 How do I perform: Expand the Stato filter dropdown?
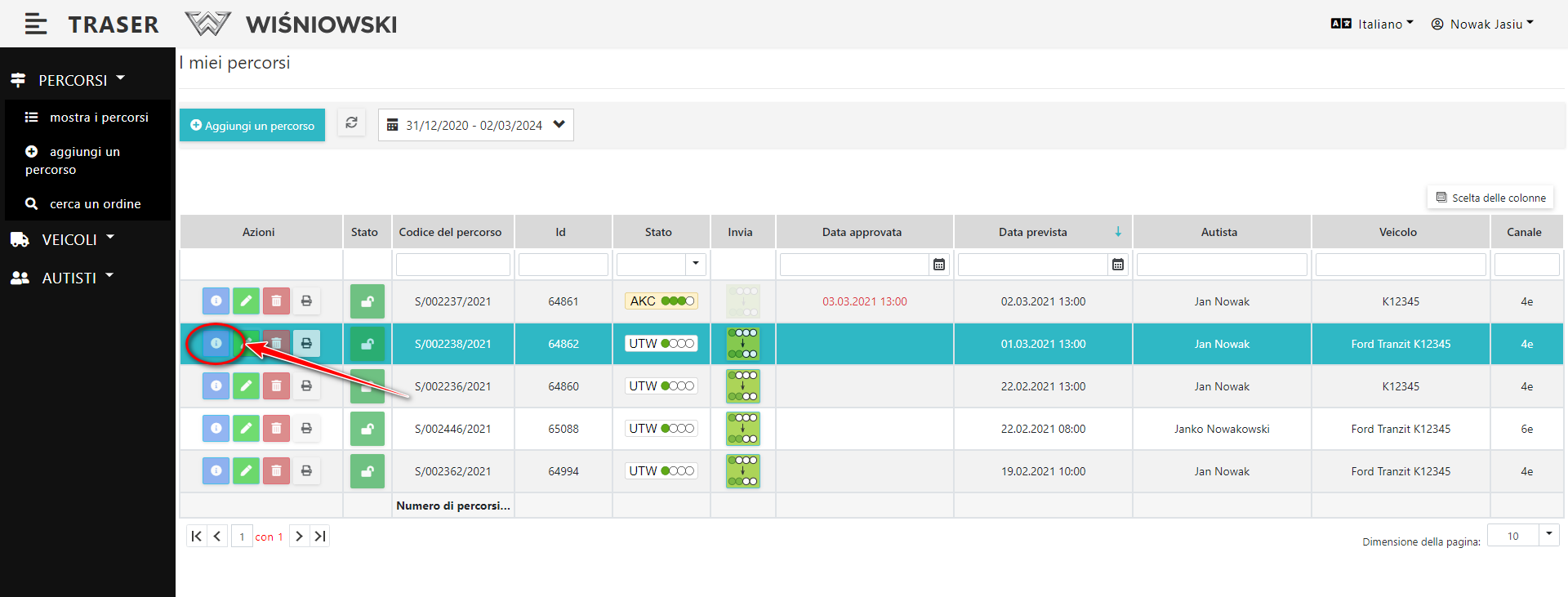pyautogui.click(x=695, y=264)
